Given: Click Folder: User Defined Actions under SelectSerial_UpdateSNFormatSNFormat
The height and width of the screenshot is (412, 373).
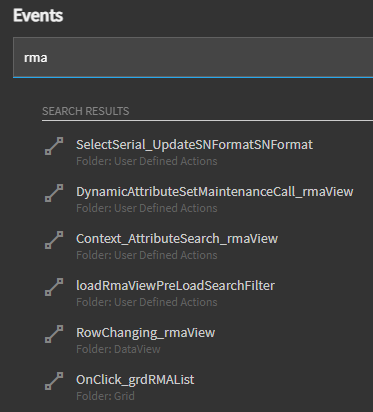Looking at the screenshot, I should pos(147,161).
